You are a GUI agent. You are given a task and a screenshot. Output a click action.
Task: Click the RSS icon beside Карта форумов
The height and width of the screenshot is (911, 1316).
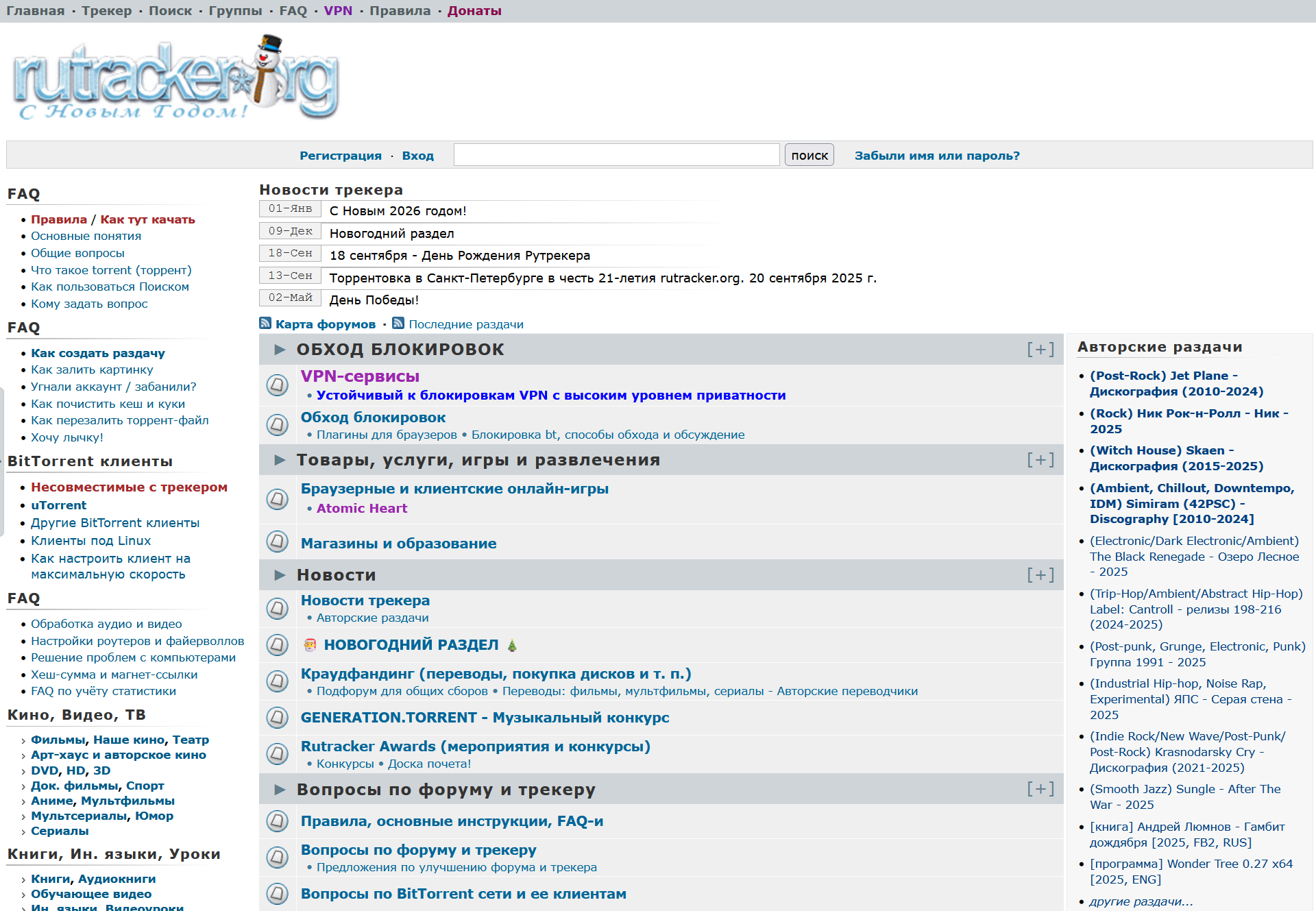tap(265, 324)
